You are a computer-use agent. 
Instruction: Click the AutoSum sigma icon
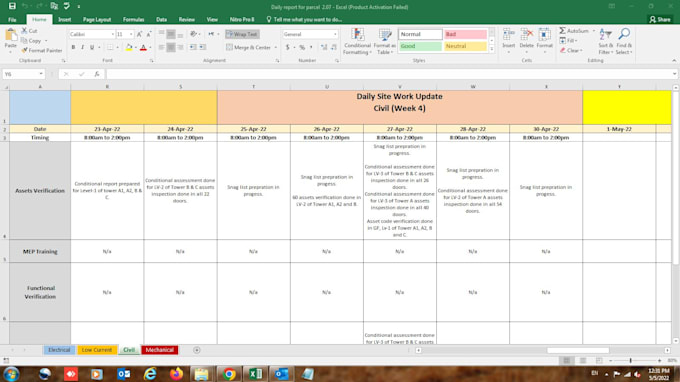[562, 31]
